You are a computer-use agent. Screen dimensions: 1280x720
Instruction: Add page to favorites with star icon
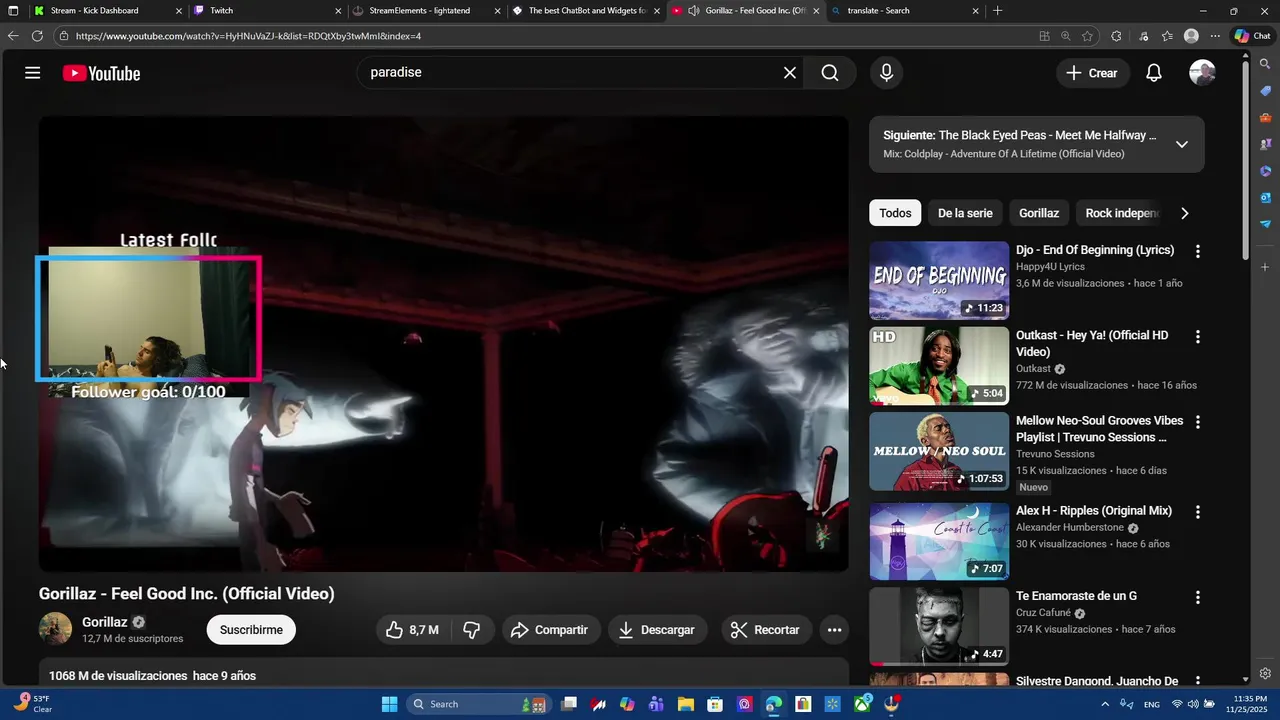click(x=1087, y=36)
